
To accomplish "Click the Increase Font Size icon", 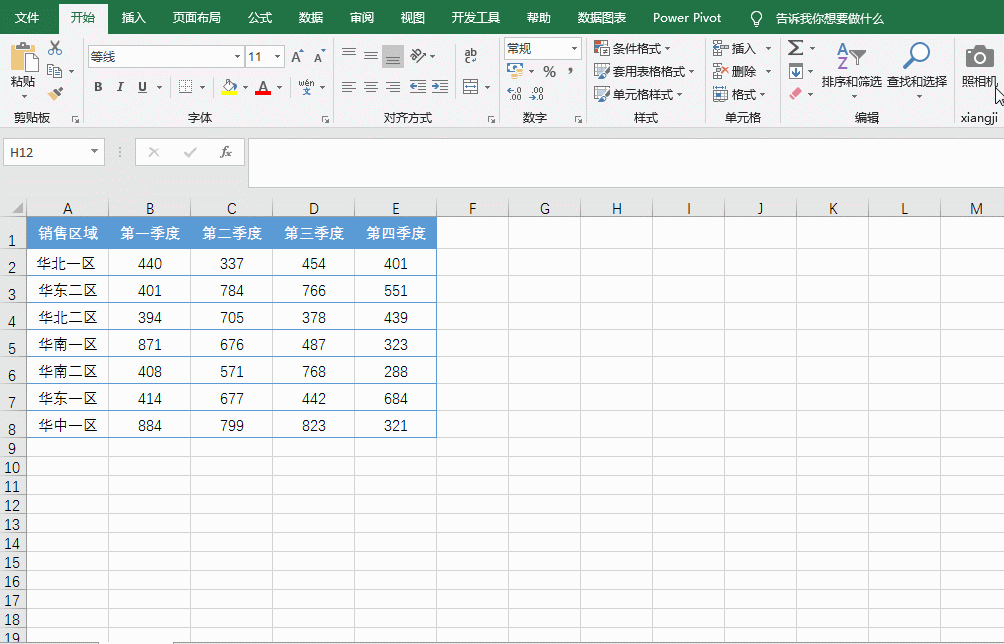I will (x=297, y=56).
